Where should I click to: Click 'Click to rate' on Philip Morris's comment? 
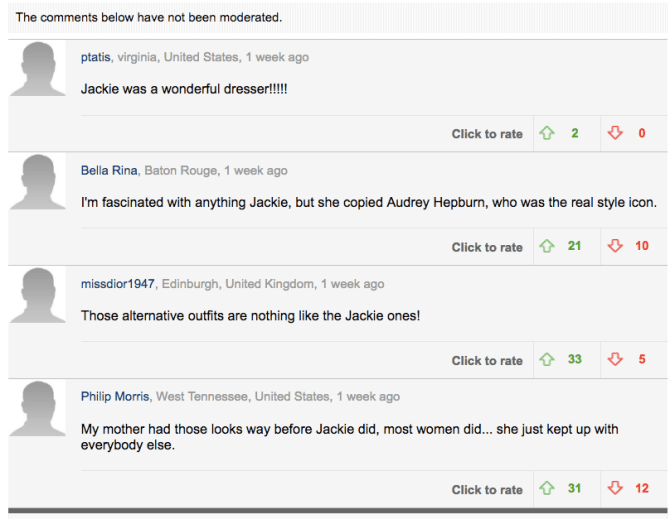(487, 490)
